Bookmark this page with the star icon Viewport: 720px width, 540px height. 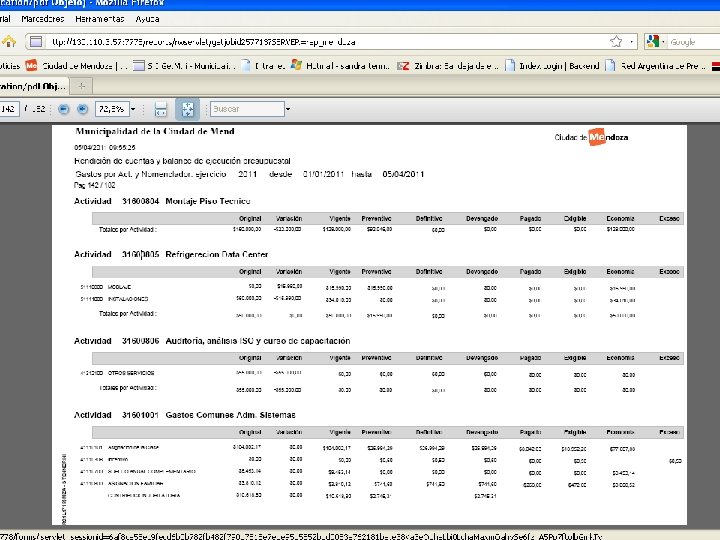616,42
